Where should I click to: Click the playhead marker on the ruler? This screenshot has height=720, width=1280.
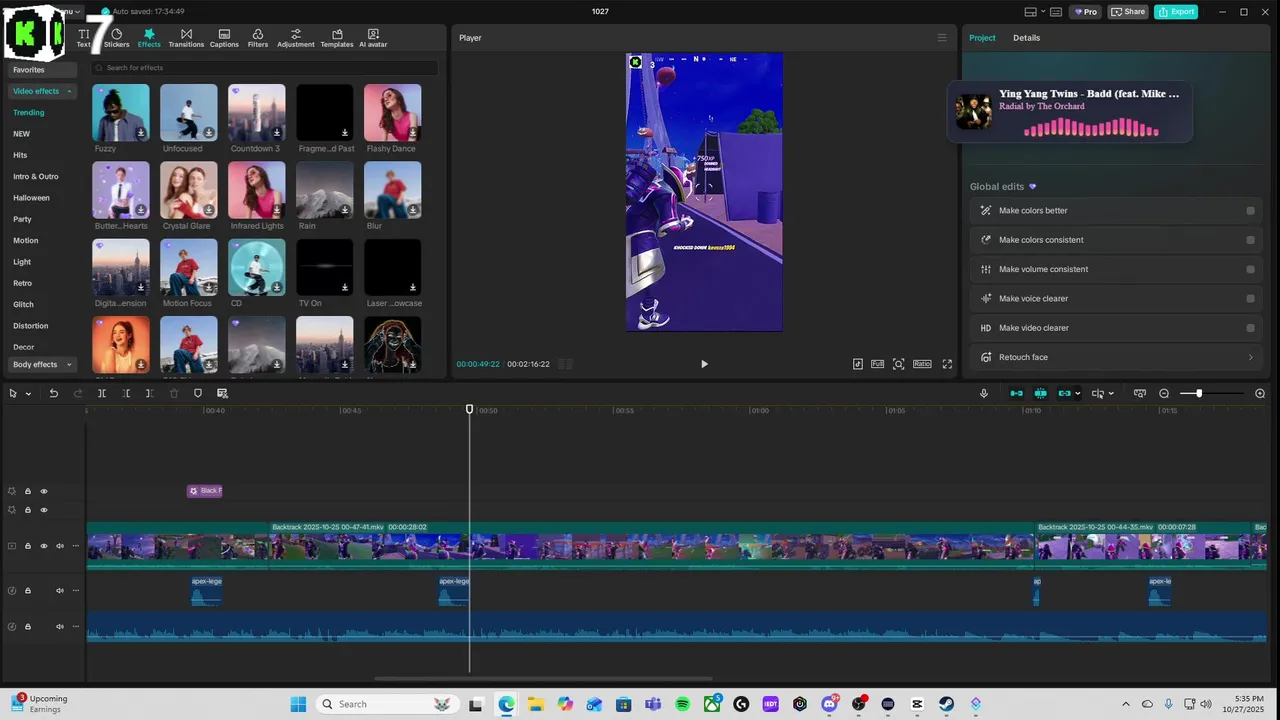(x=470, y=409)
